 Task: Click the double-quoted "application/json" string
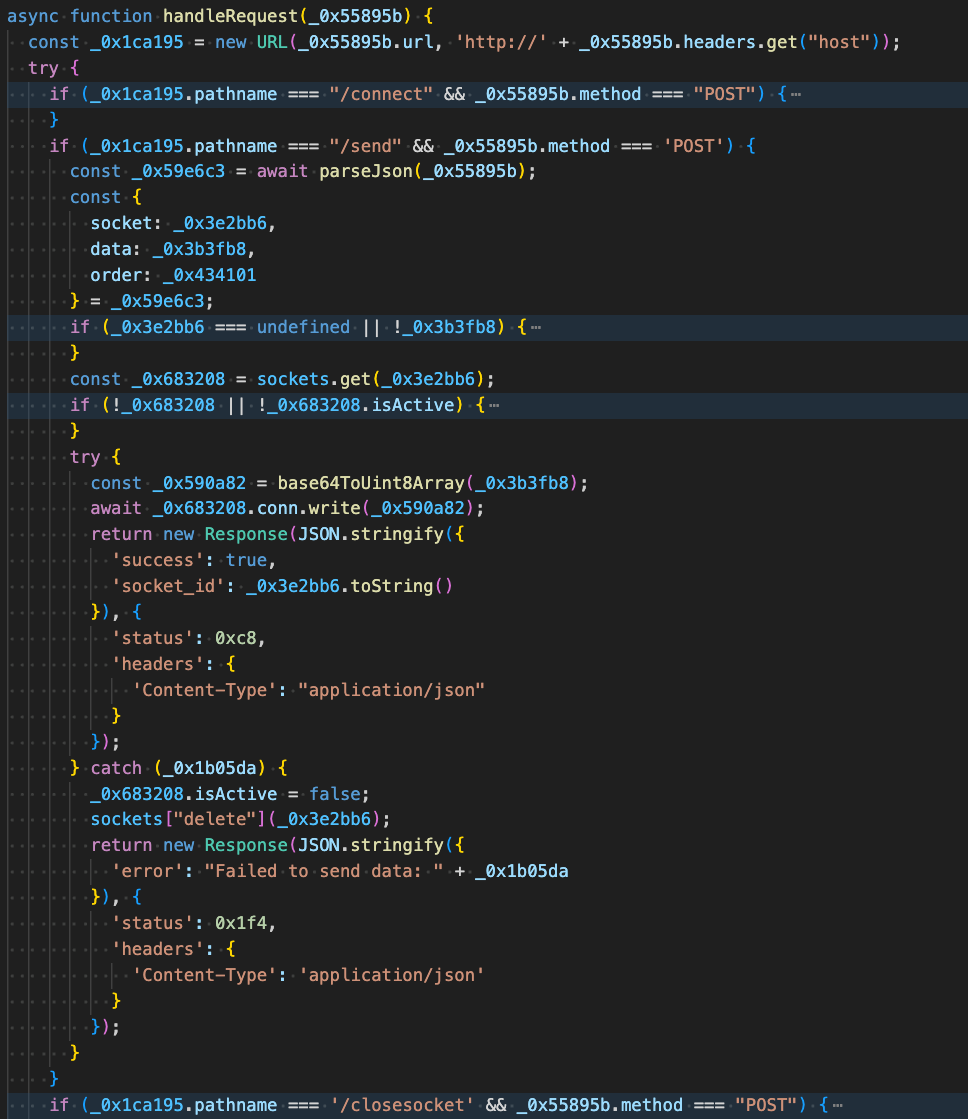(391, 690)
